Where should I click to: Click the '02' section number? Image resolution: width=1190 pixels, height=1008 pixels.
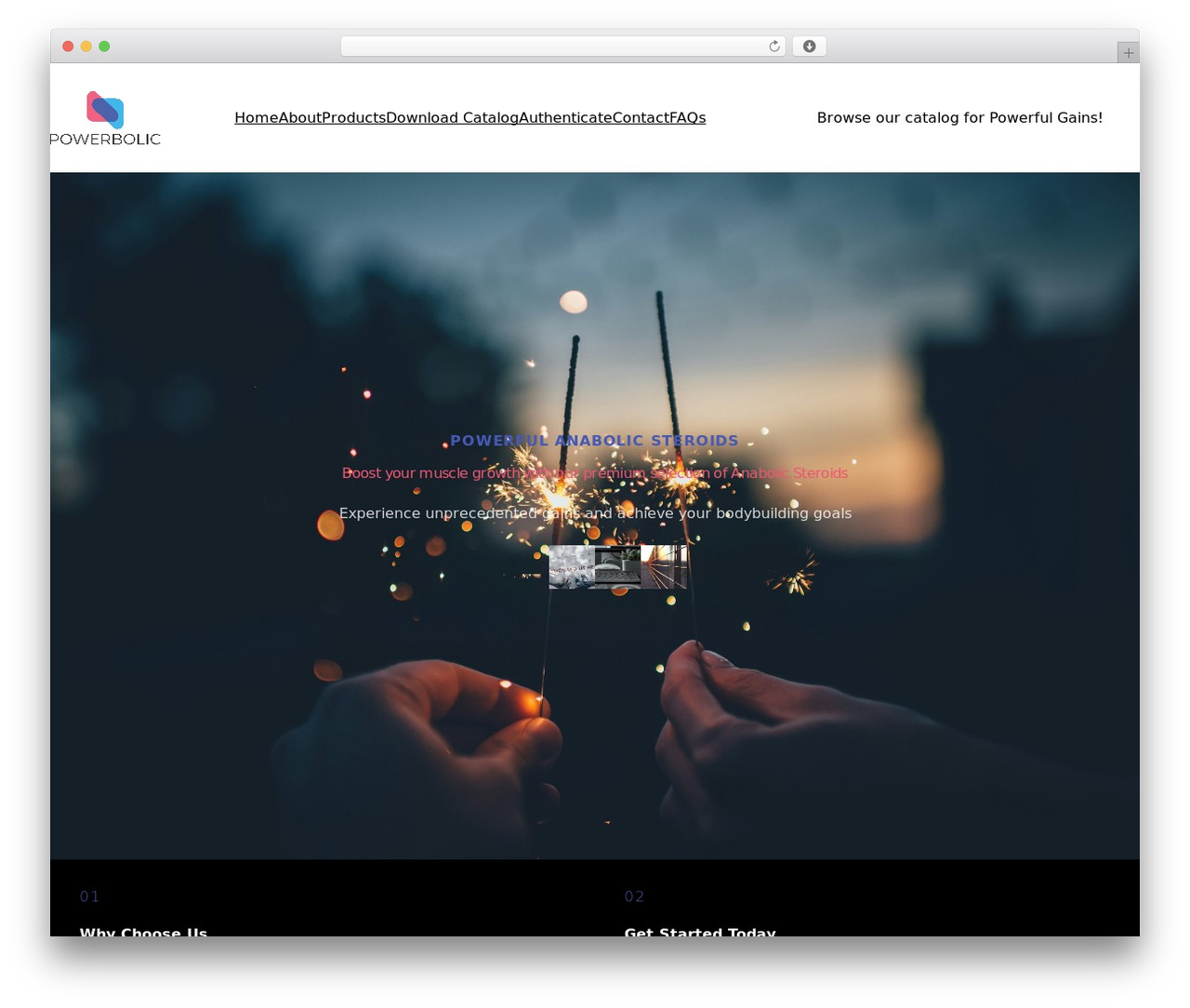(x=634, y=896)
